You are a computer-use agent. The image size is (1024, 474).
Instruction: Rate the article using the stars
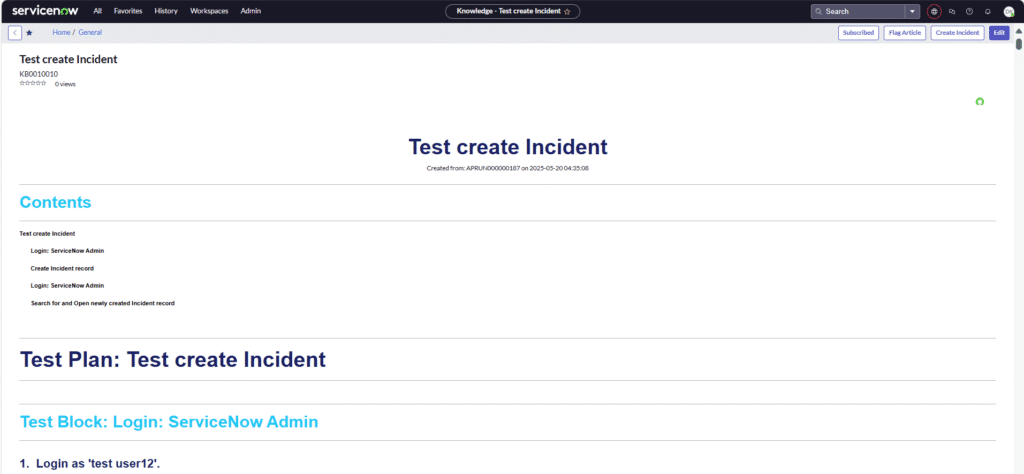[x=33, y=83]
